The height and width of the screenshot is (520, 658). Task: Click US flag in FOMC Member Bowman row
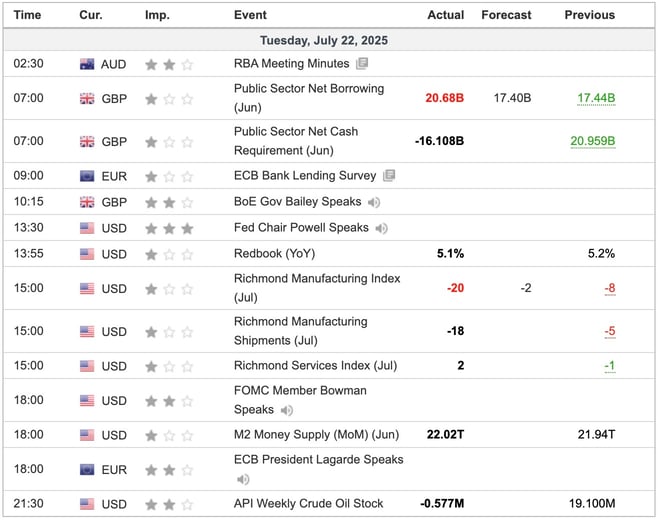click(87, 401)
